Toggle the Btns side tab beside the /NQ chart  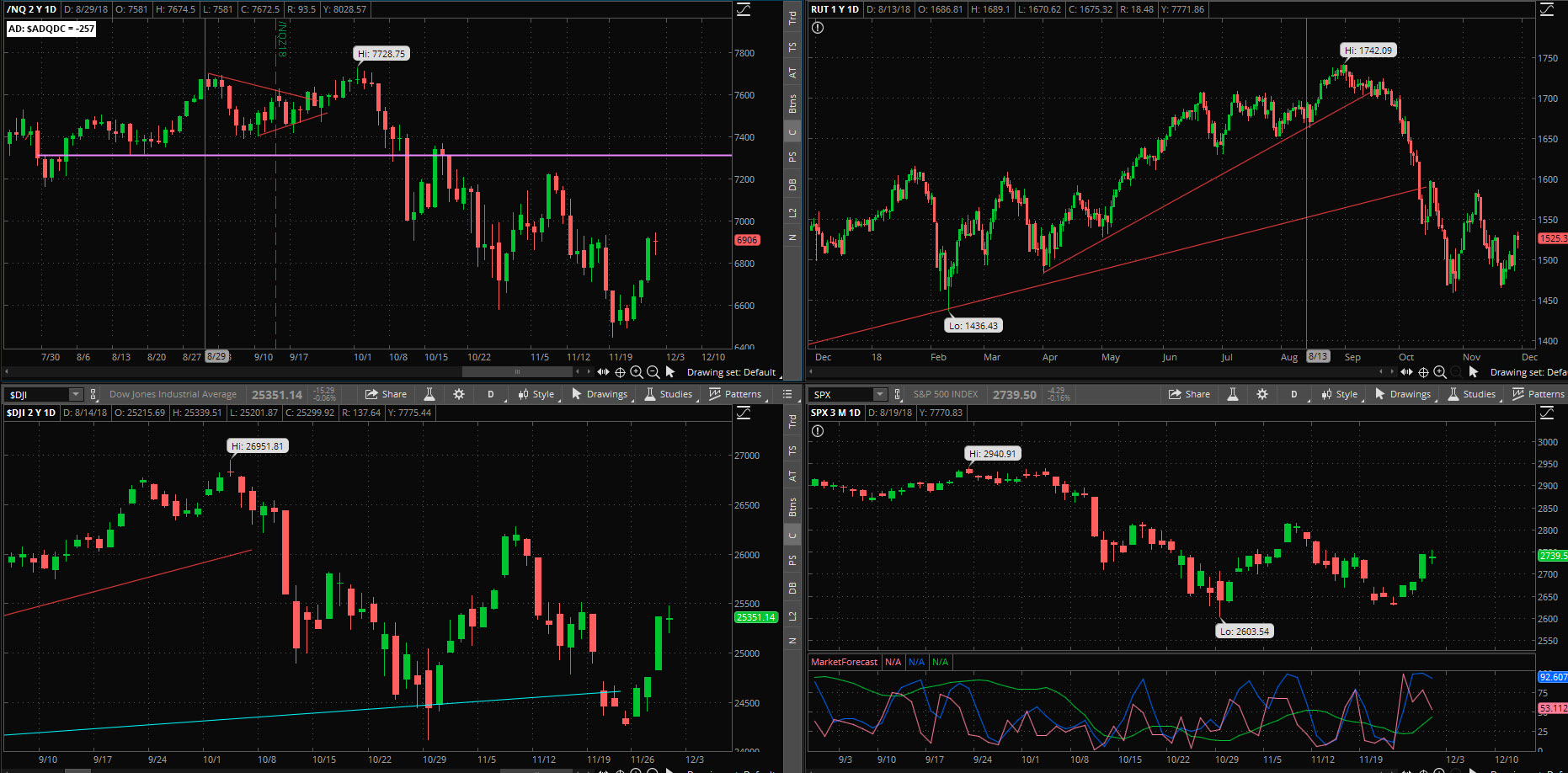792,104
